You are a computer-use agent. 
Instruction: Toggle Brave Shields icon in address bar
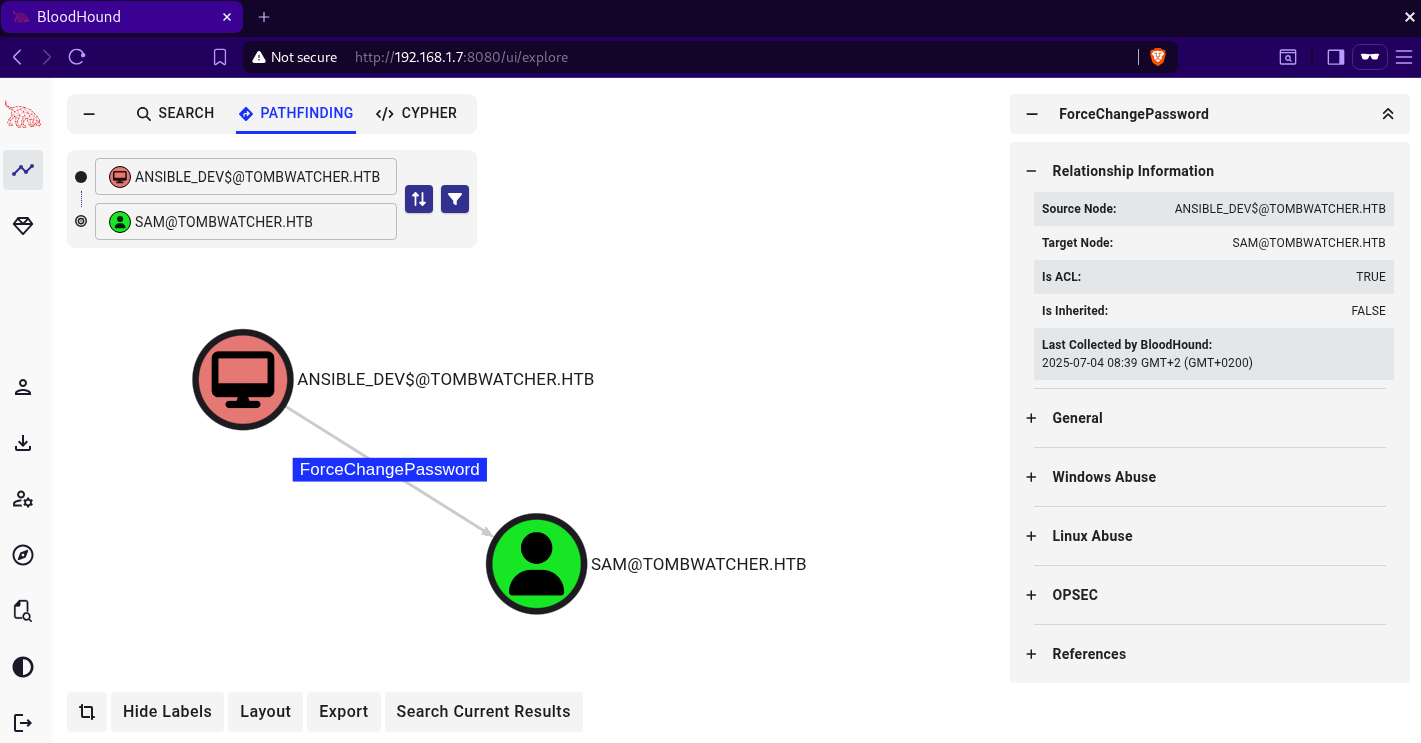point(1158,57)
